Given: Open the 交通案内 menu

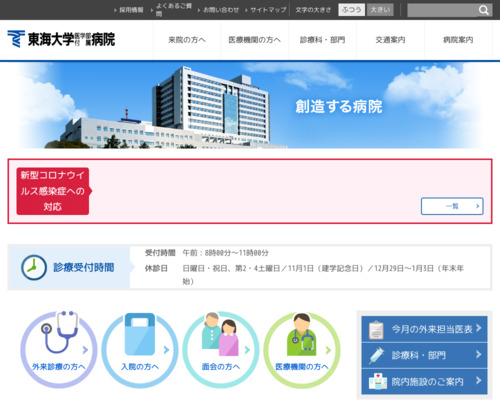Looking at the screenshot, I should pos(390,40).
